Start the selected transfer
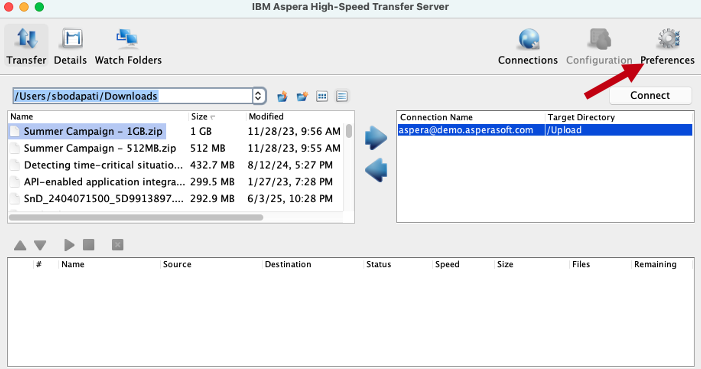Image resolution: width=701 pixels, height=369 pixels. tap(69, 245)
